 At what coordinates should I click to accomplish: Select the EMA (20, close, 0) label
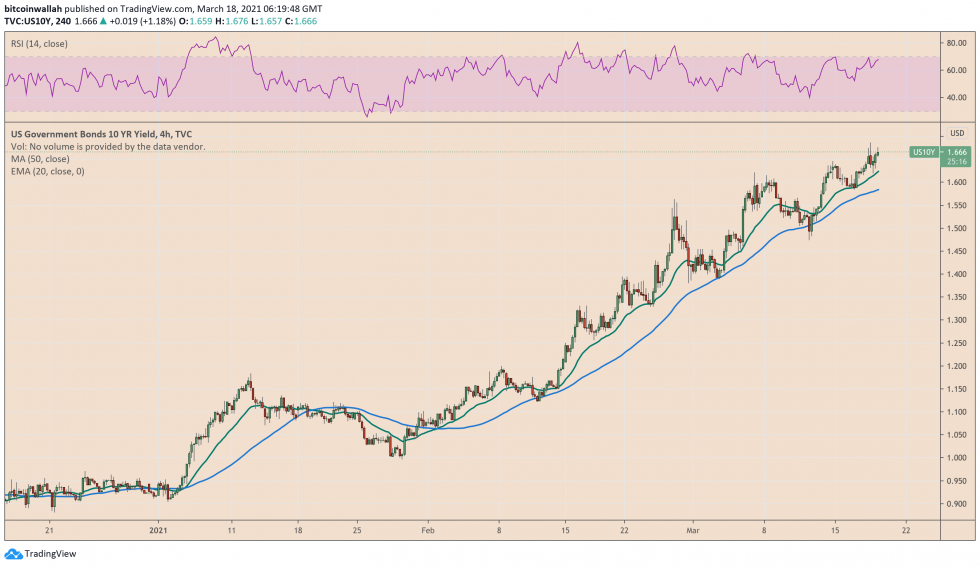coord(48,171)
